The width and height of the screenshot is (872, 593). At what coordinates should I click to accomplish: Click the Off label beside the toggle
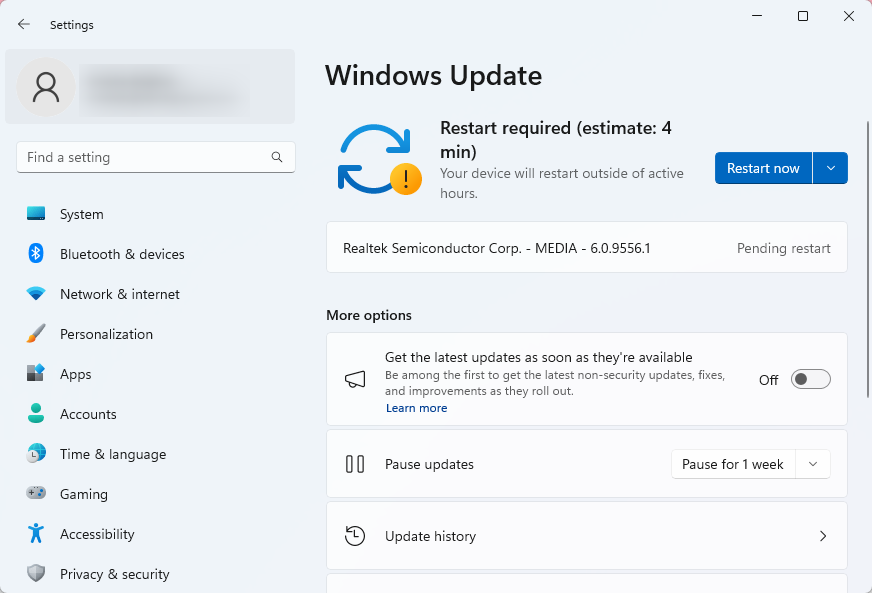(769, 380)
